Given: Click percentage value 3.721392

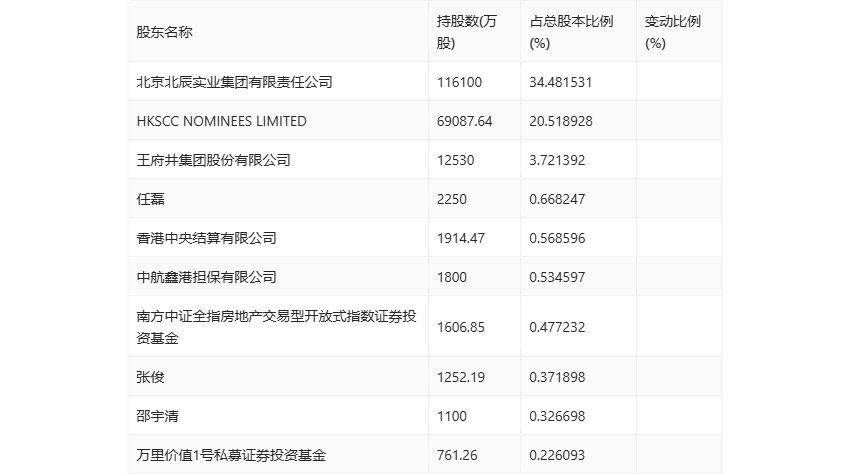Looking at the screenshot, I should (557, 161).
